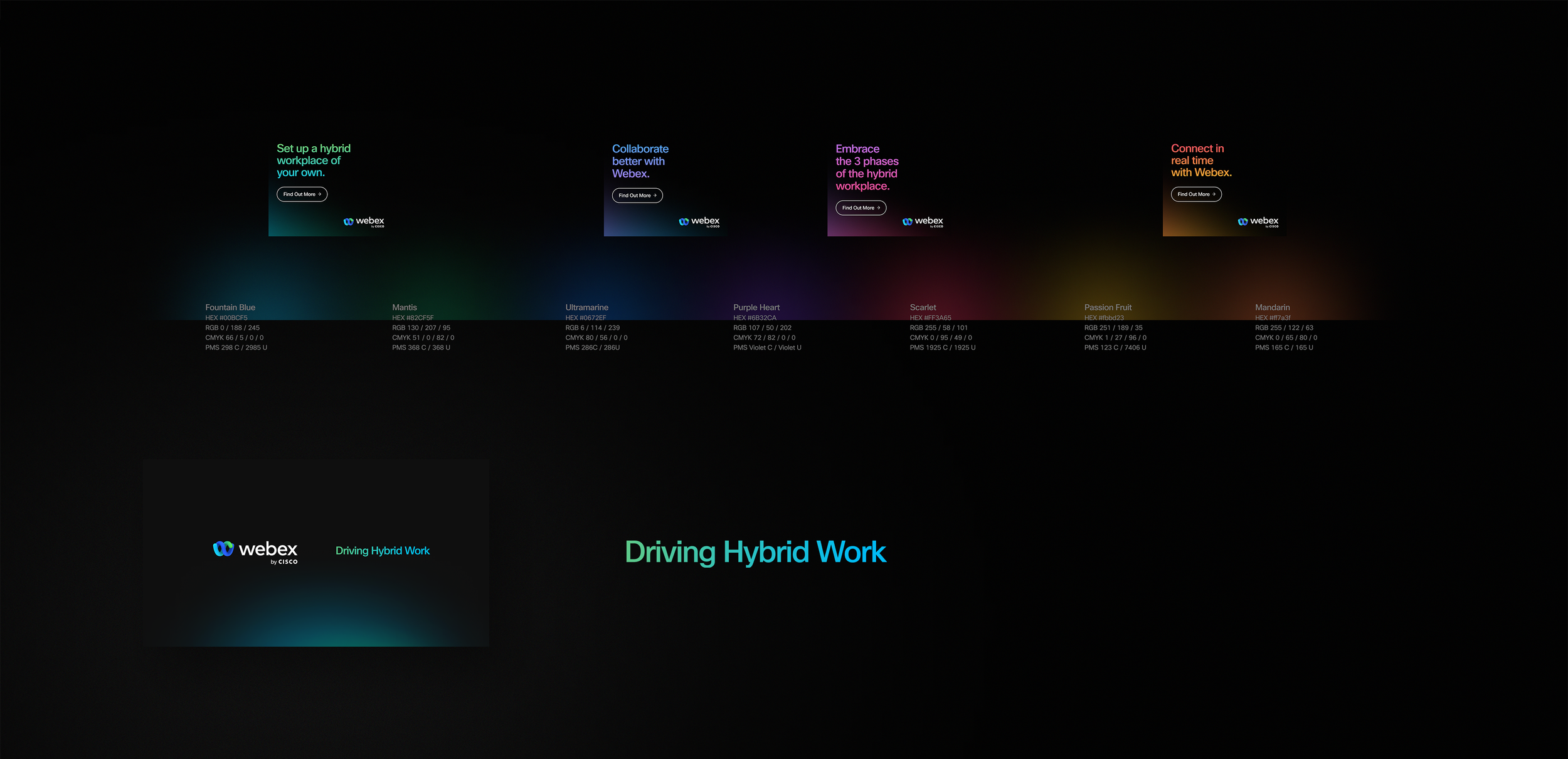Select the Scarlet color label
Screen dimensions: 1568x759
[923, 307]
